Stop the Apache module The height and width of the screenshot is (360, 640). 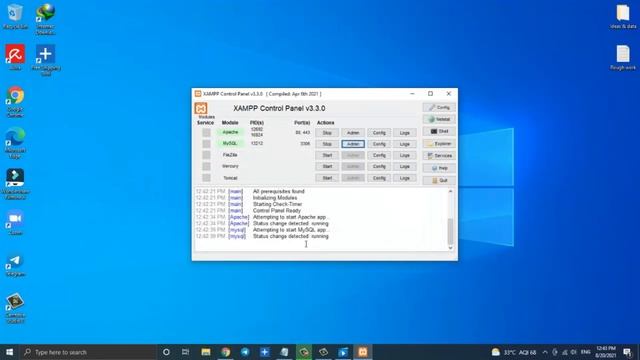point(327,133)
